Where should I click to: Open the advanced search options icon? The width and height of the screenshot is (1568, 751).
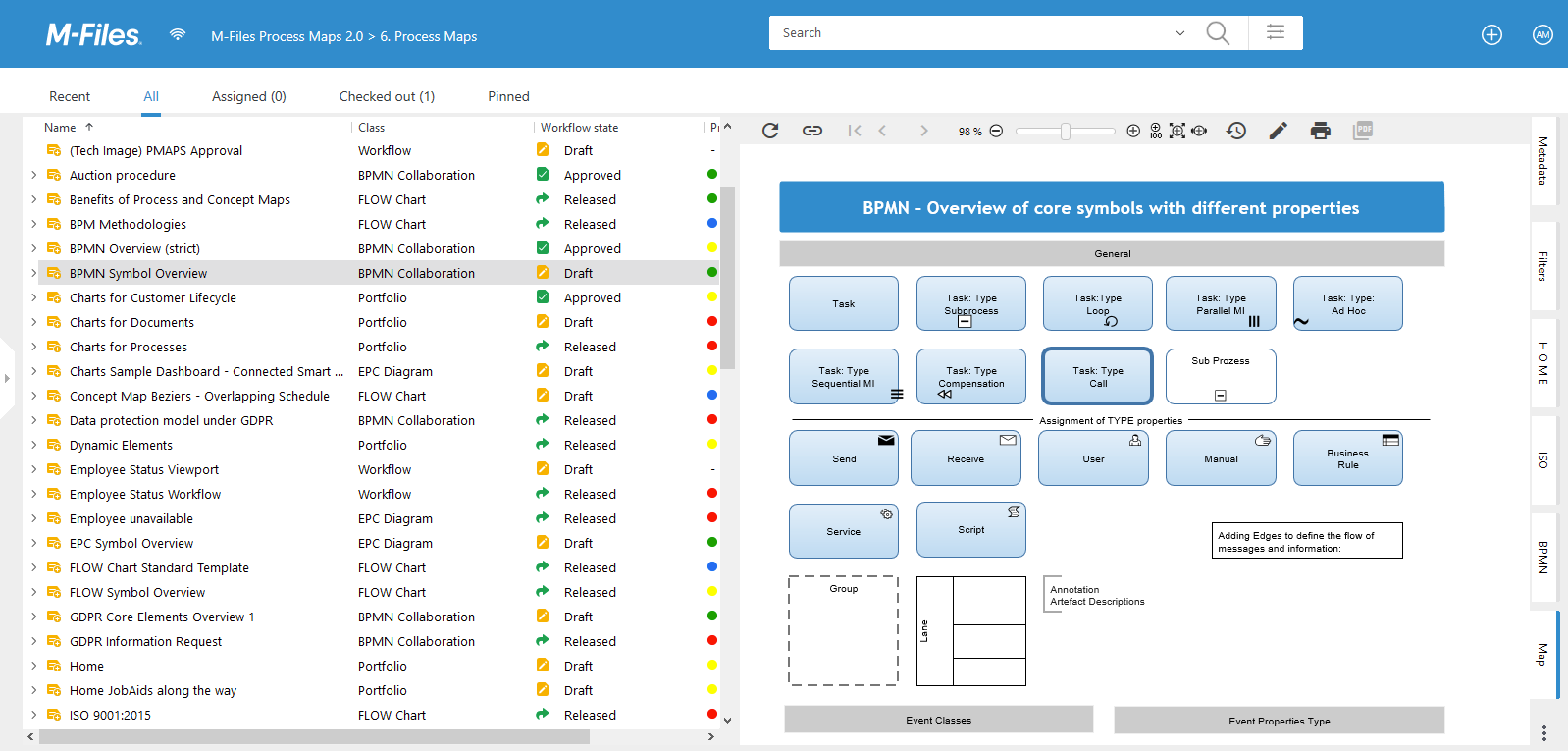(x=1276, y=32)
